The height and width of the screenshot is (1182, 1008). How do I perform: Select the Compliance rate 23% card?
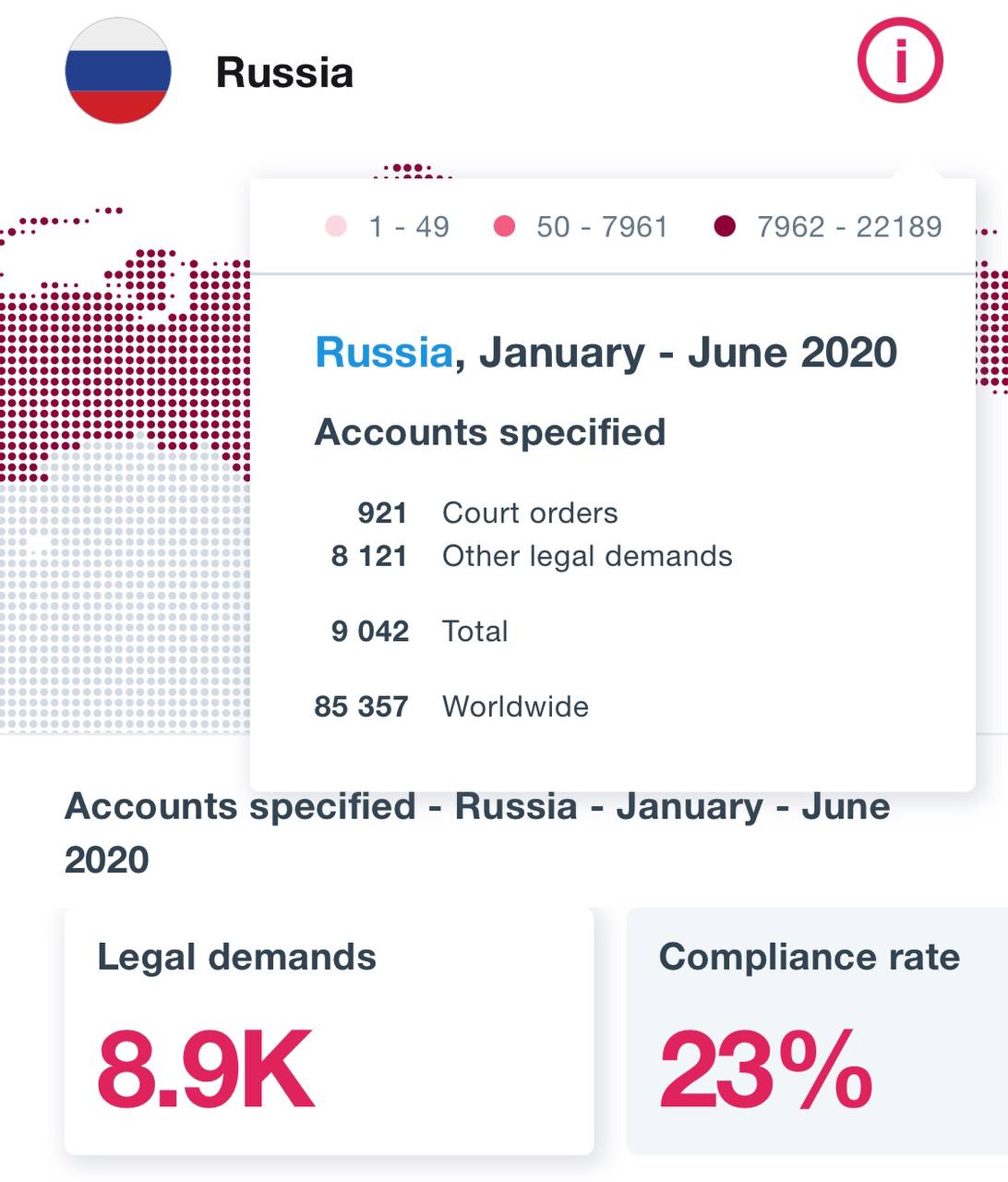[x=816, y=1030]
